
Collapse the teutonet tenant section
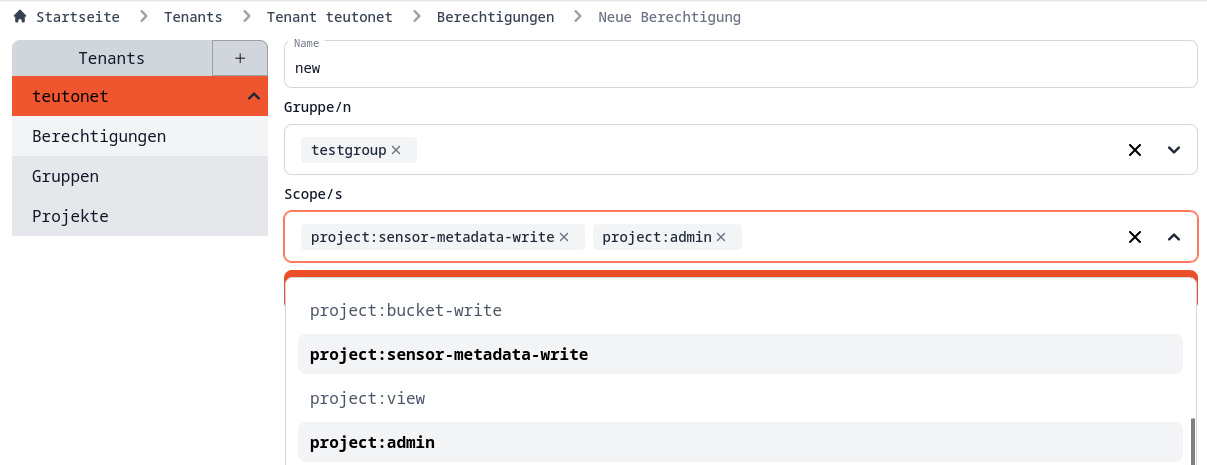click(x=253, y=96)
